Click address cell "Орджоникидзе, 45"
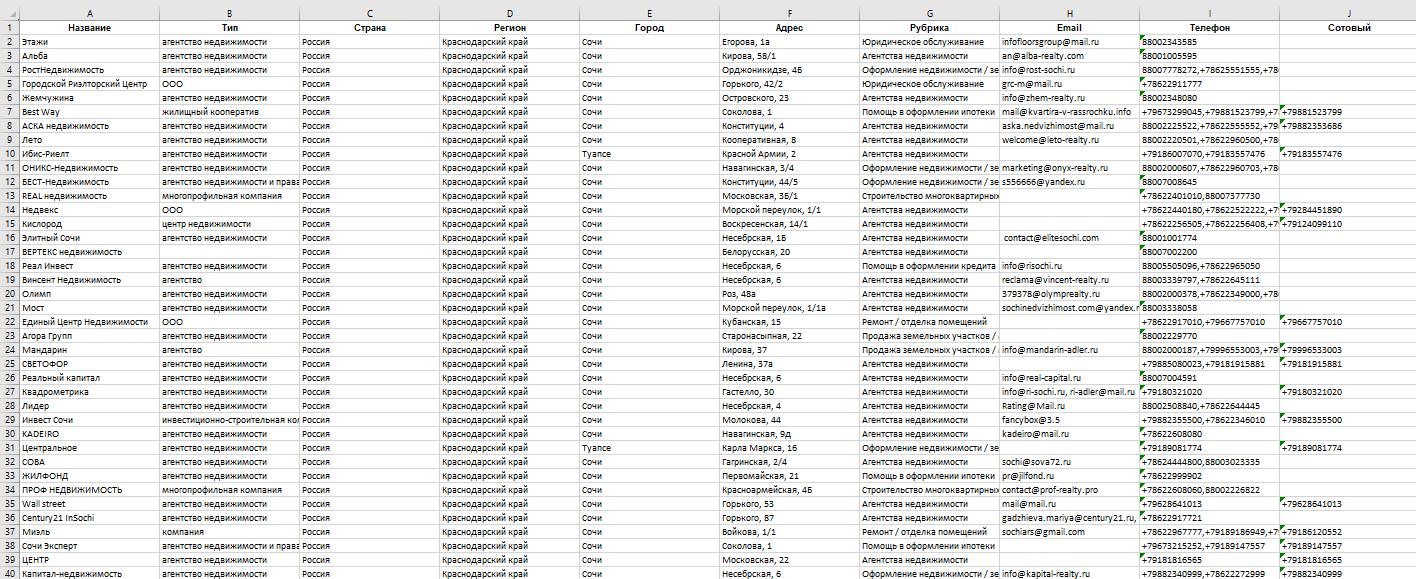This screenshot has width=1416, height=579. coord(762,70)
